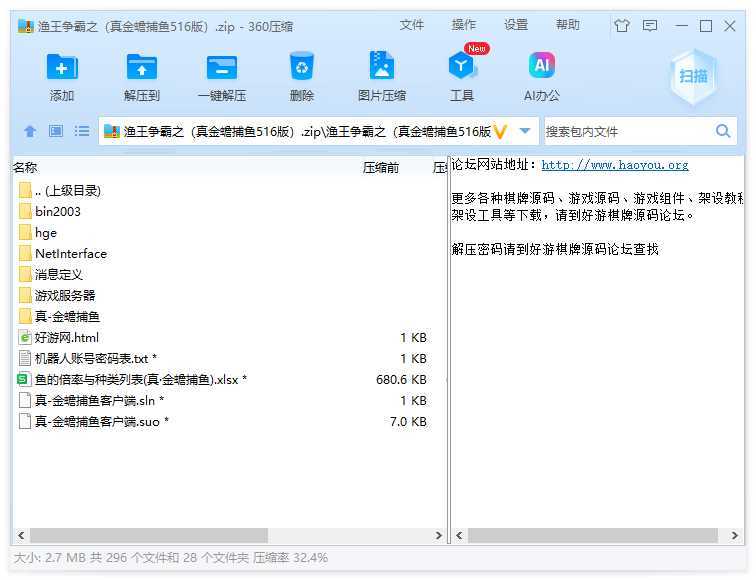Expand the address path dropdown arrow
The width and height of the screenshot is (756, 580).
pos(527,131)
